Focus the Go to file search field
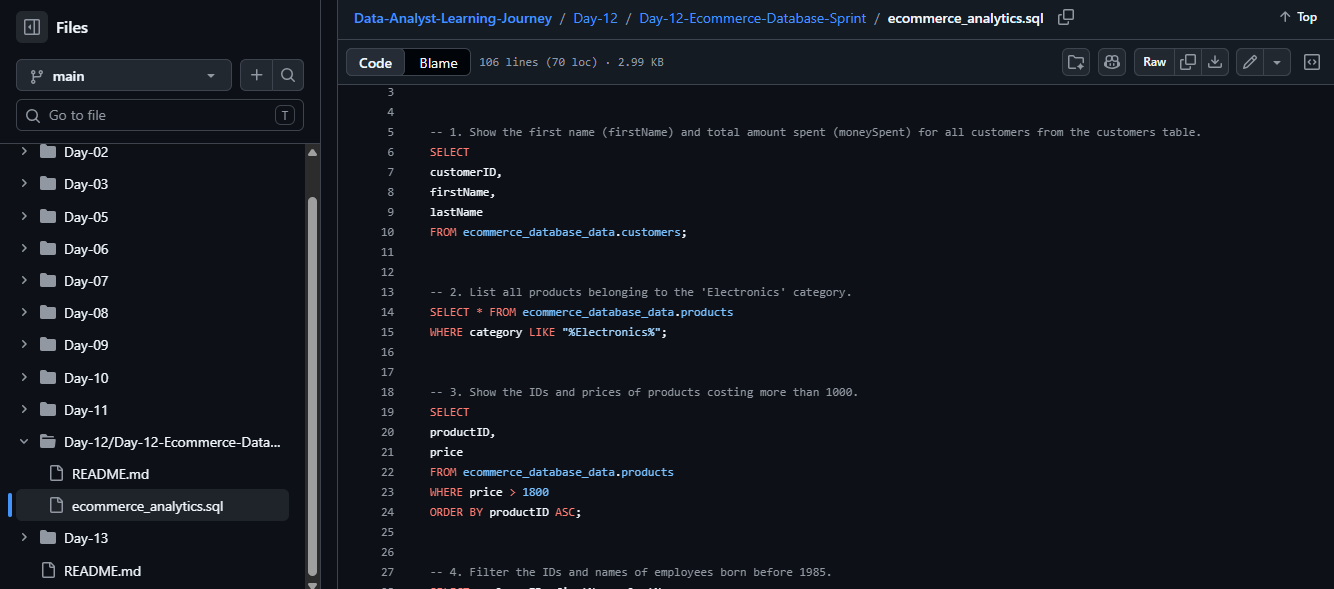 coord(160,115)
